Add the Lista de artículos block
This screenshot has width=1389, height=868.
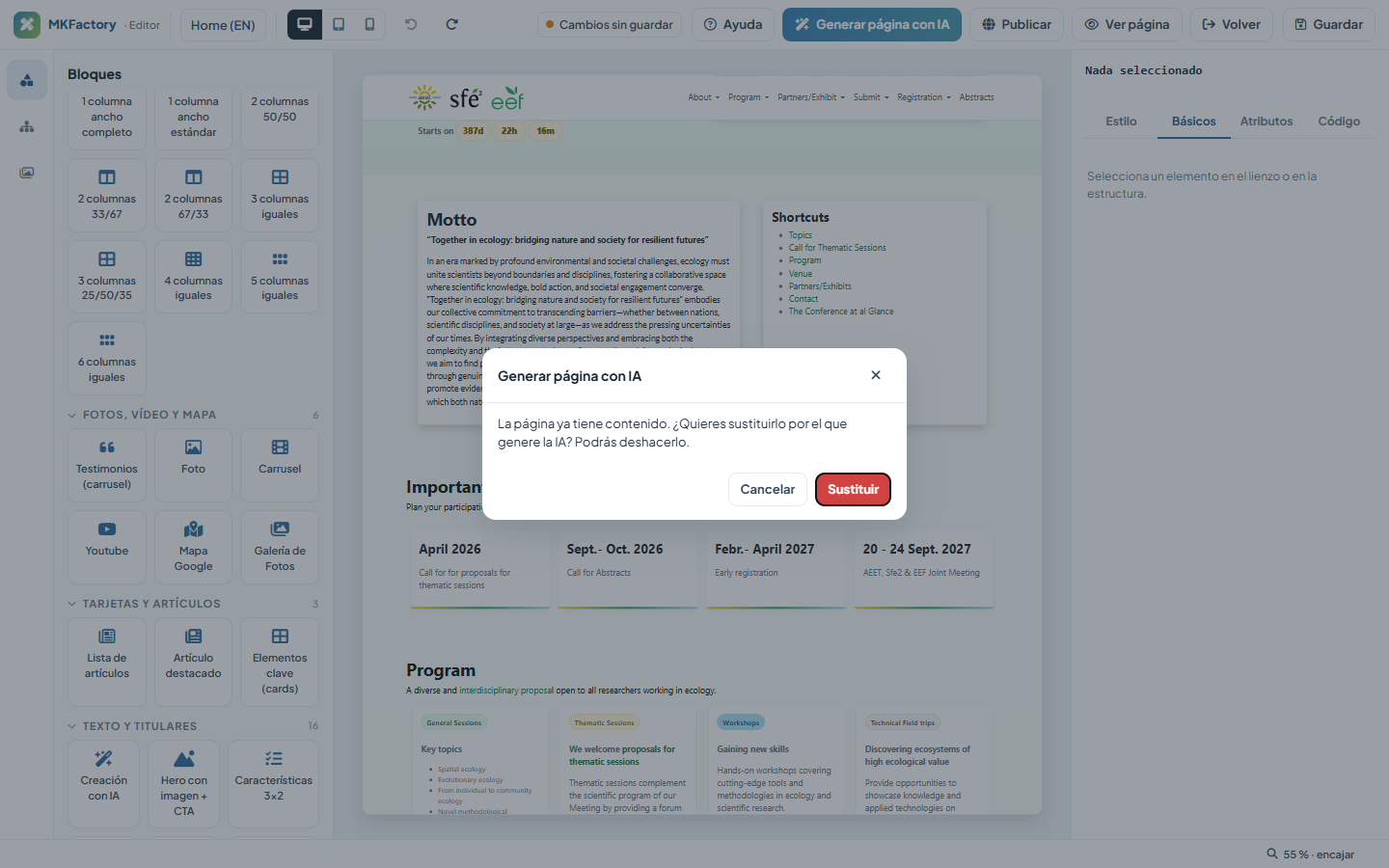coord(107,663)
